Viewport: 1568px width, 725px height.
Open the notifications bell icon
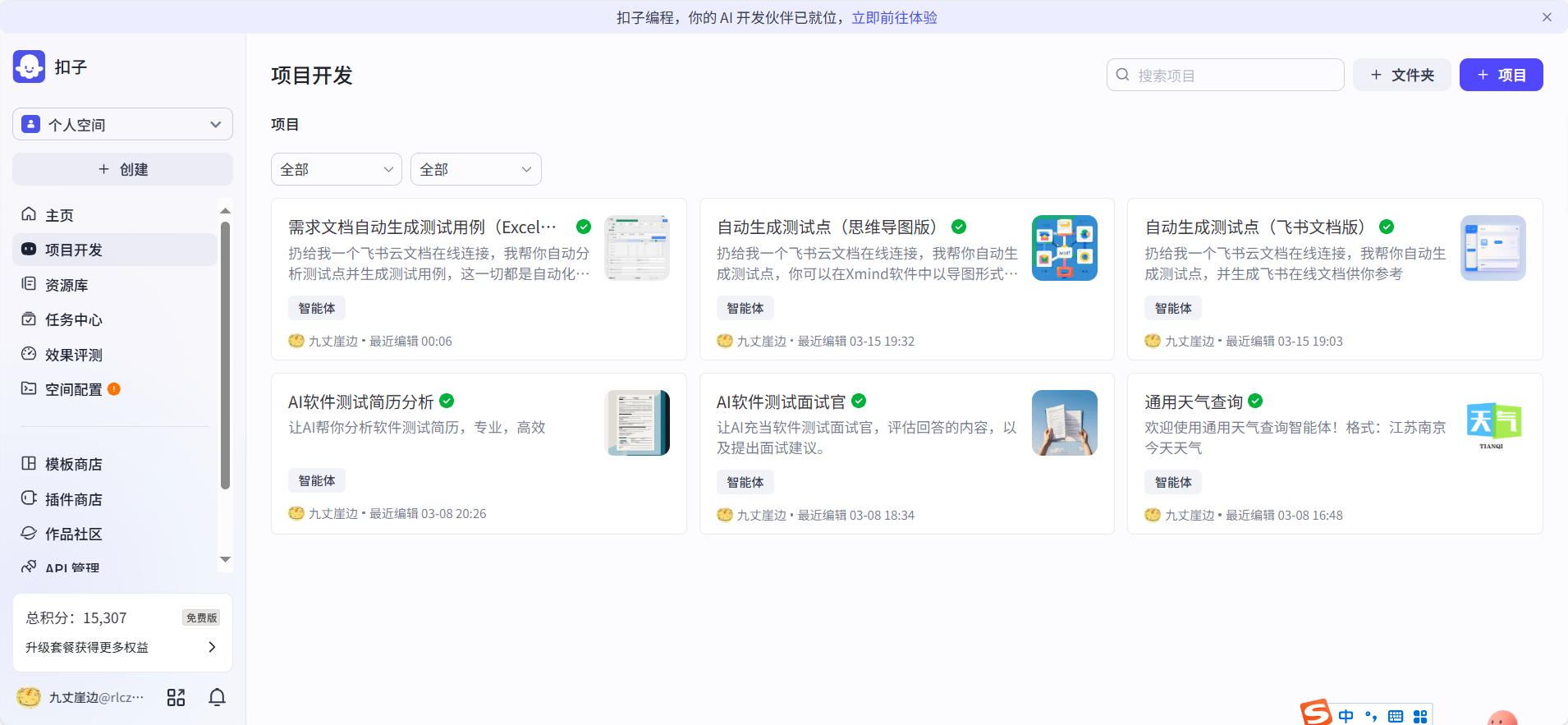(217, 697)
